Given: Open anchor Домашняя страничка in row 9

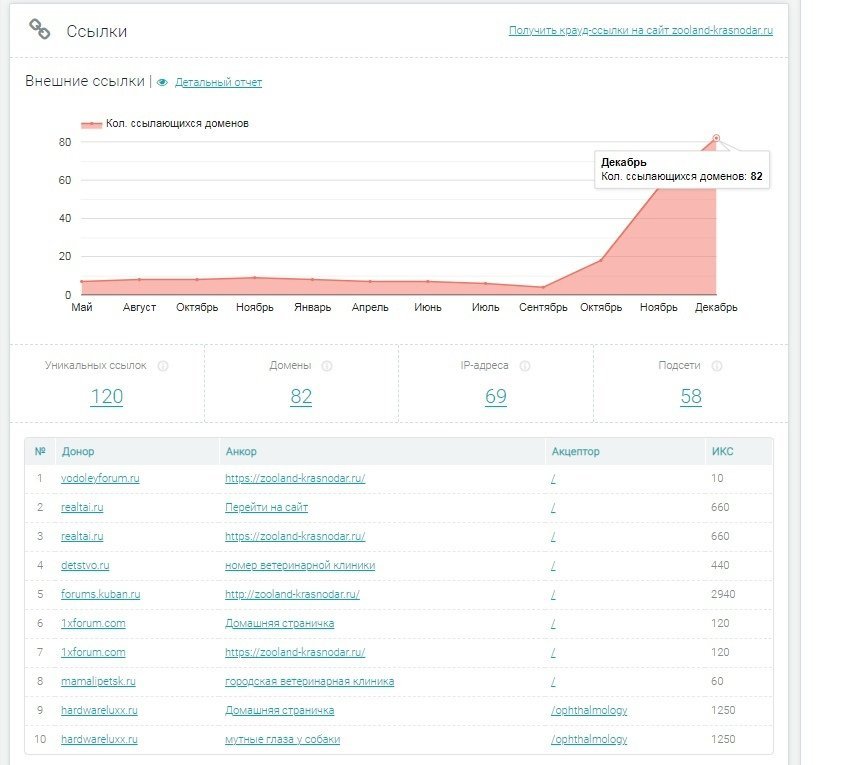Looking at the screenshot, I should pos(279,710).
